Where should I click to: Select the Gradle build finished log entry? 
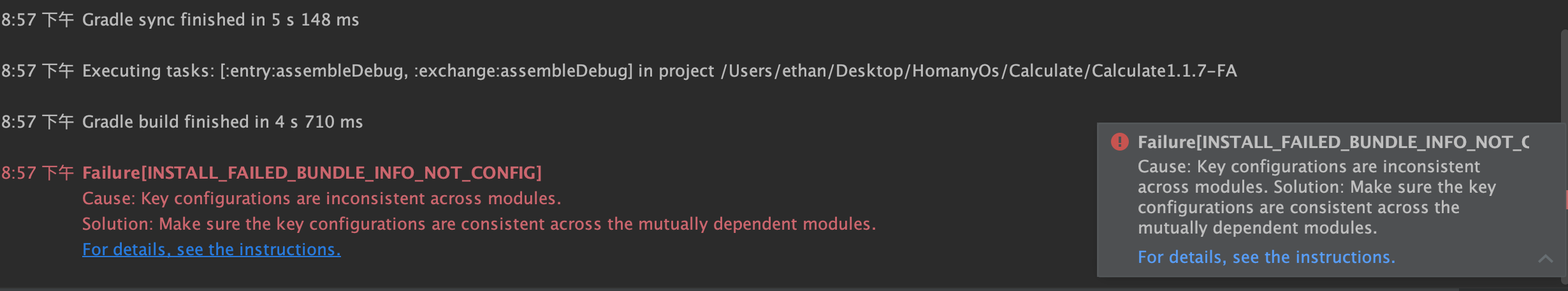[182, 122]
